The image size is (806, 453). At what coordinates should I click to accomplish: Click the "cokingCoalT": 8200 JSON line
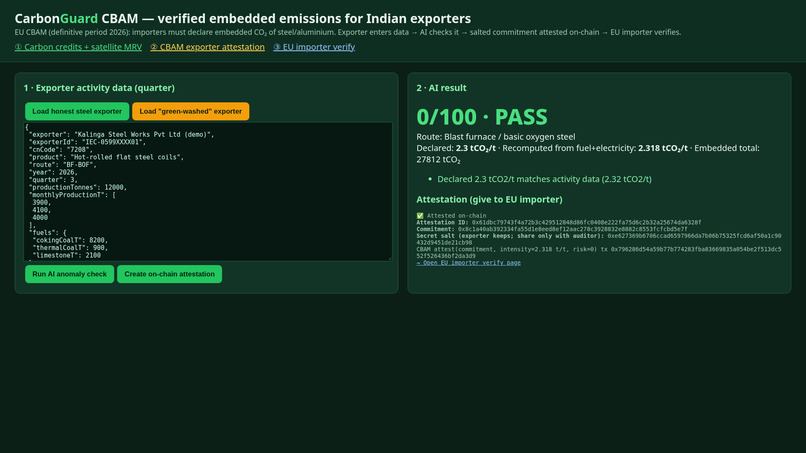coord(70,240)
